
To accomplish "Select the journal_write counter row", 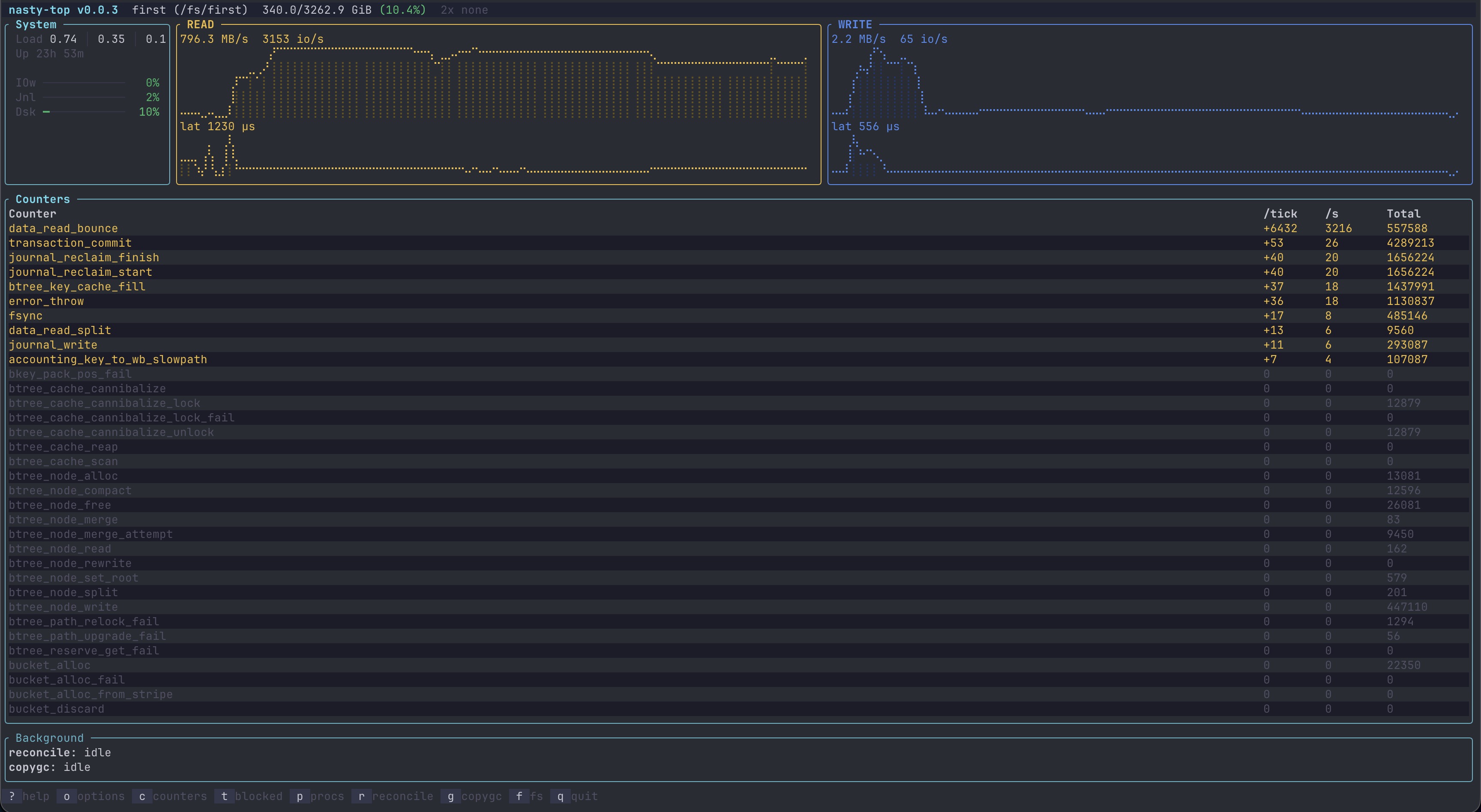I will tap(738, 345).
